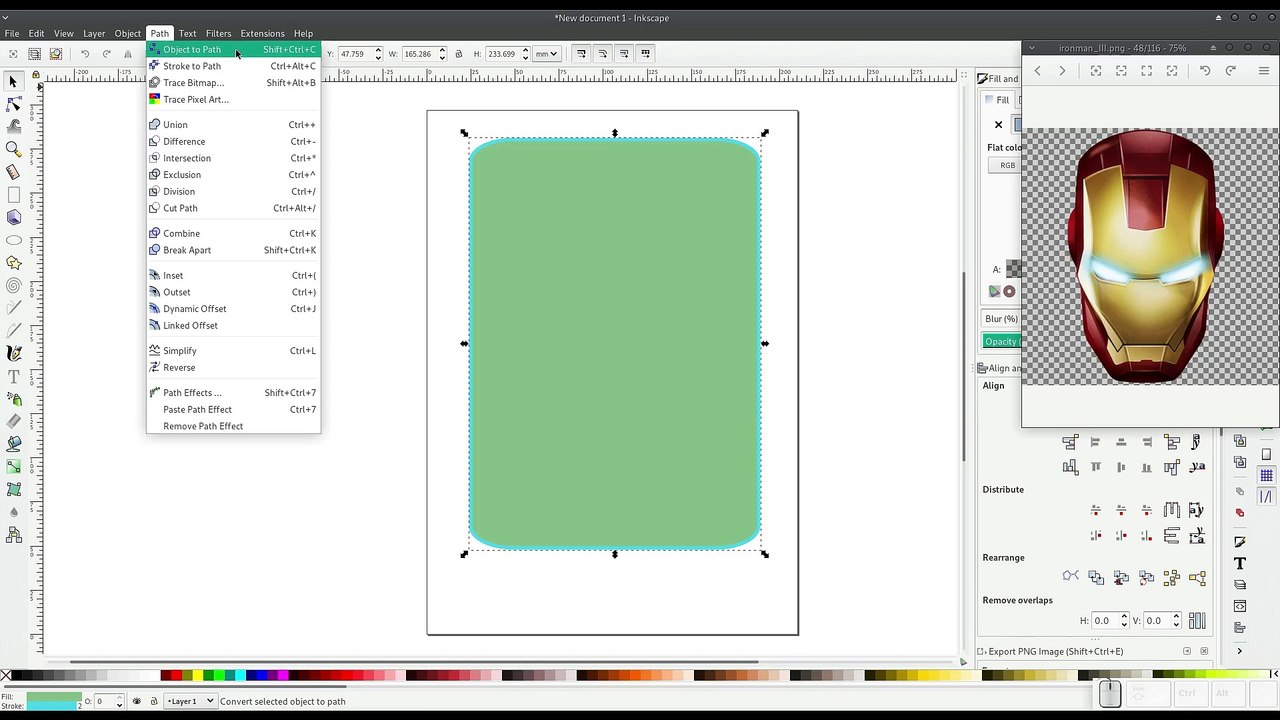Viewport: 1280px width, 720px height.
Task: Select the Selector arrow tool
Action: pyautogui.click(x=14, y=82)
